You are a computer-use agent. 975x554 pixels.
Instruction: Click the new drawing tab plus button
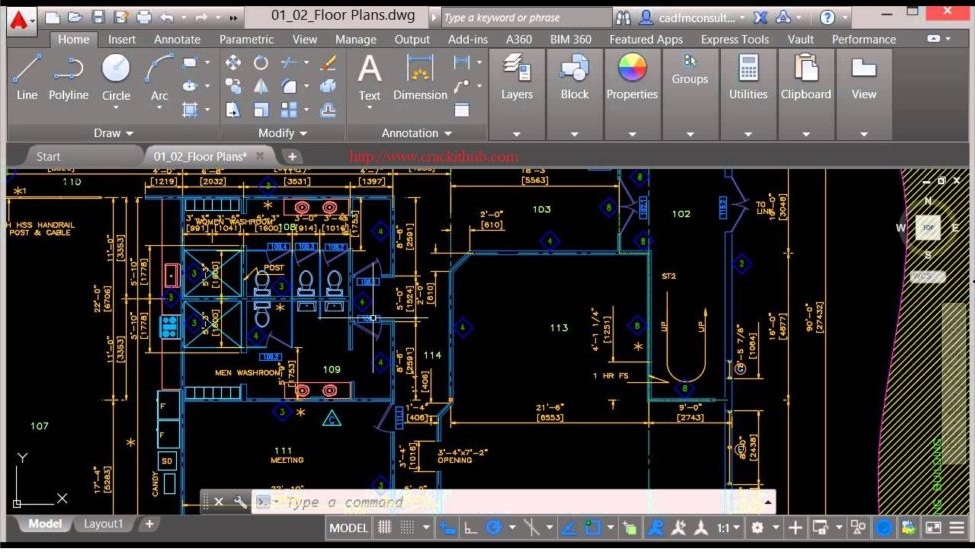click(292, 156)
